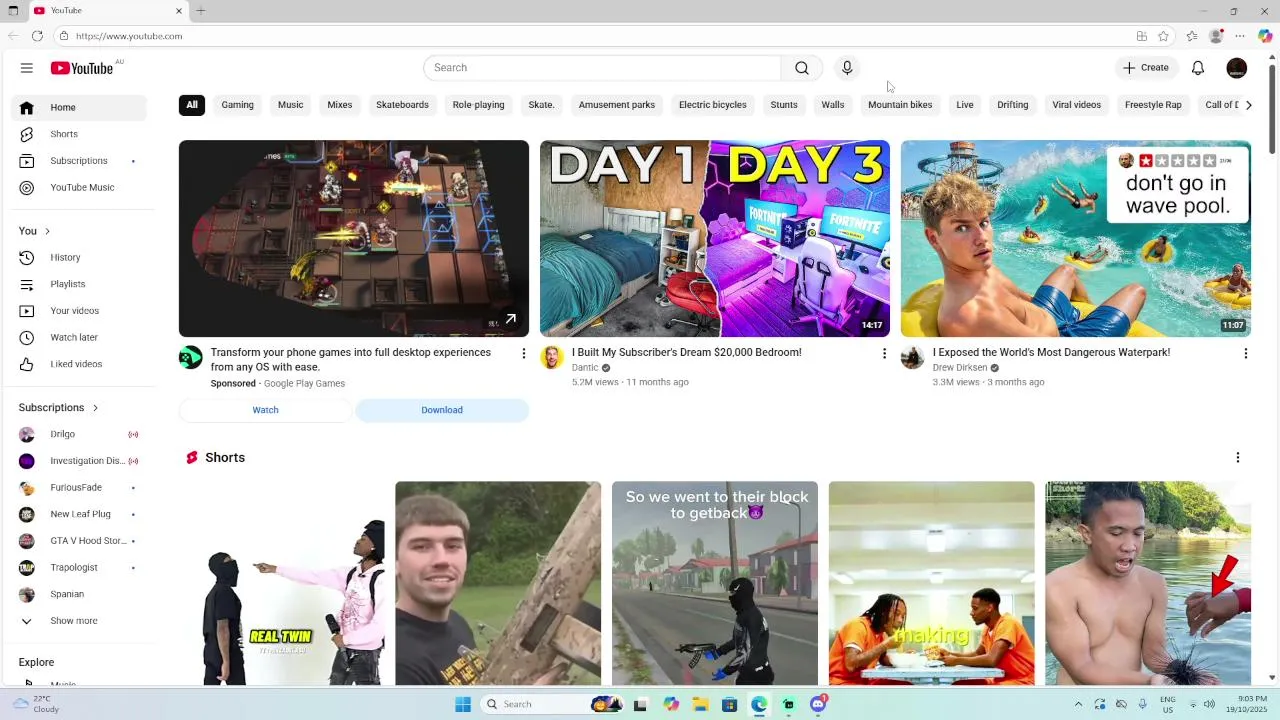Open Windows Start menu

(x=463, y=704)
